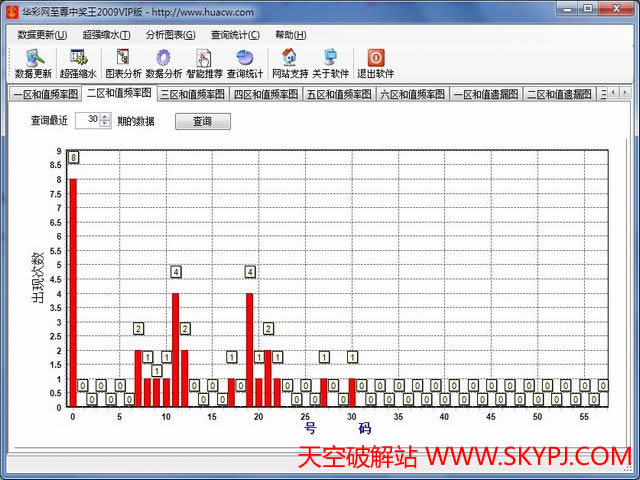Click the 数据更新 toolbar icon

tap(33, 63)
